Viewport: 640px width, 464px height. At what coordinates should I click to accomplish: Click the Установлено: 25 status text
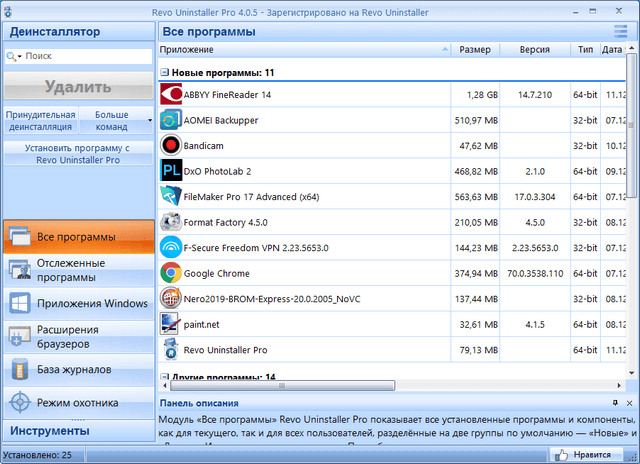coord(37,455)
